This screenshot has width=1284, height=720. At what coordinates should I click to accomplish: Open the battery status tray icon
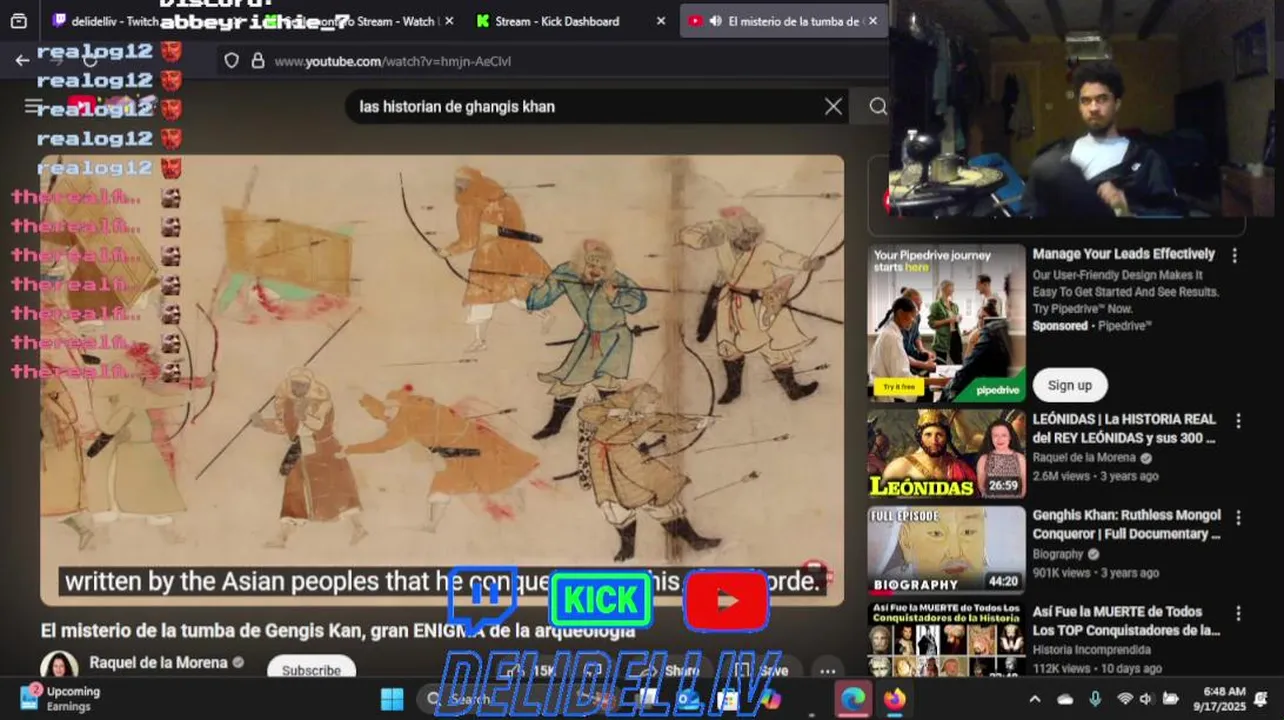pos(1170,699)
